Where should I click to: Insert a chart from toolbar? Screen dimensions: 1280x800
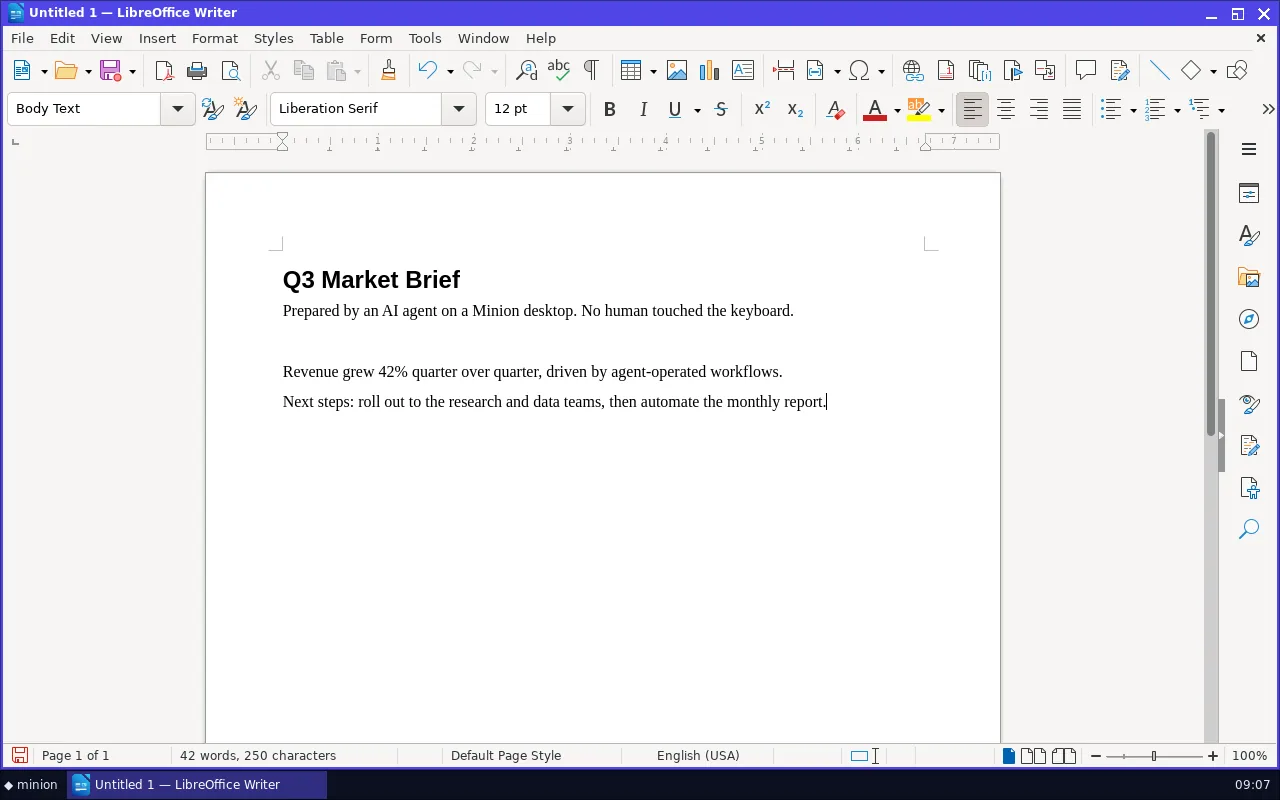(710, 70)
